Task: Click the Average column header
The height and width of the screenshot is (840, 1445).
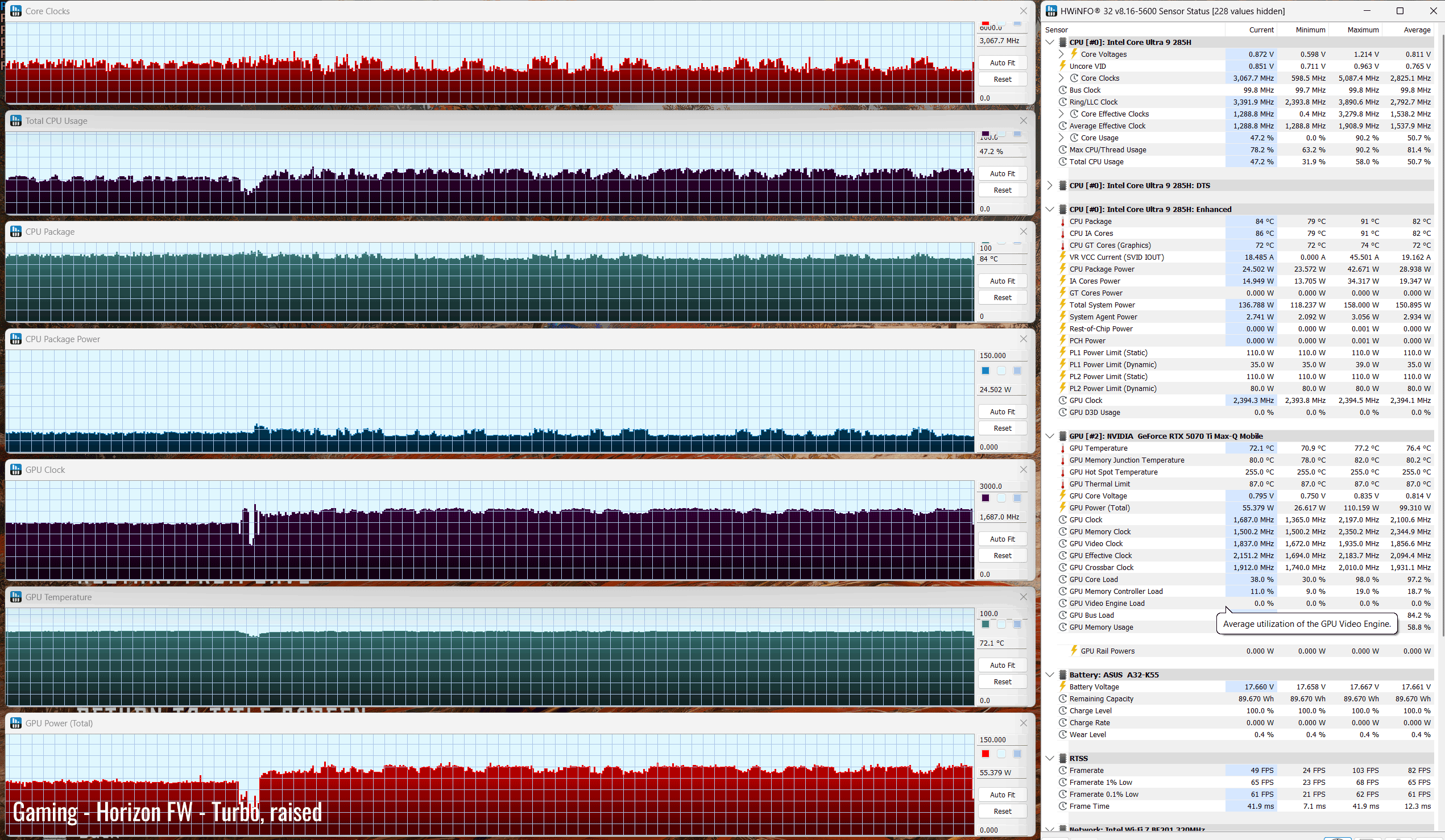Action: [1408, 30]
